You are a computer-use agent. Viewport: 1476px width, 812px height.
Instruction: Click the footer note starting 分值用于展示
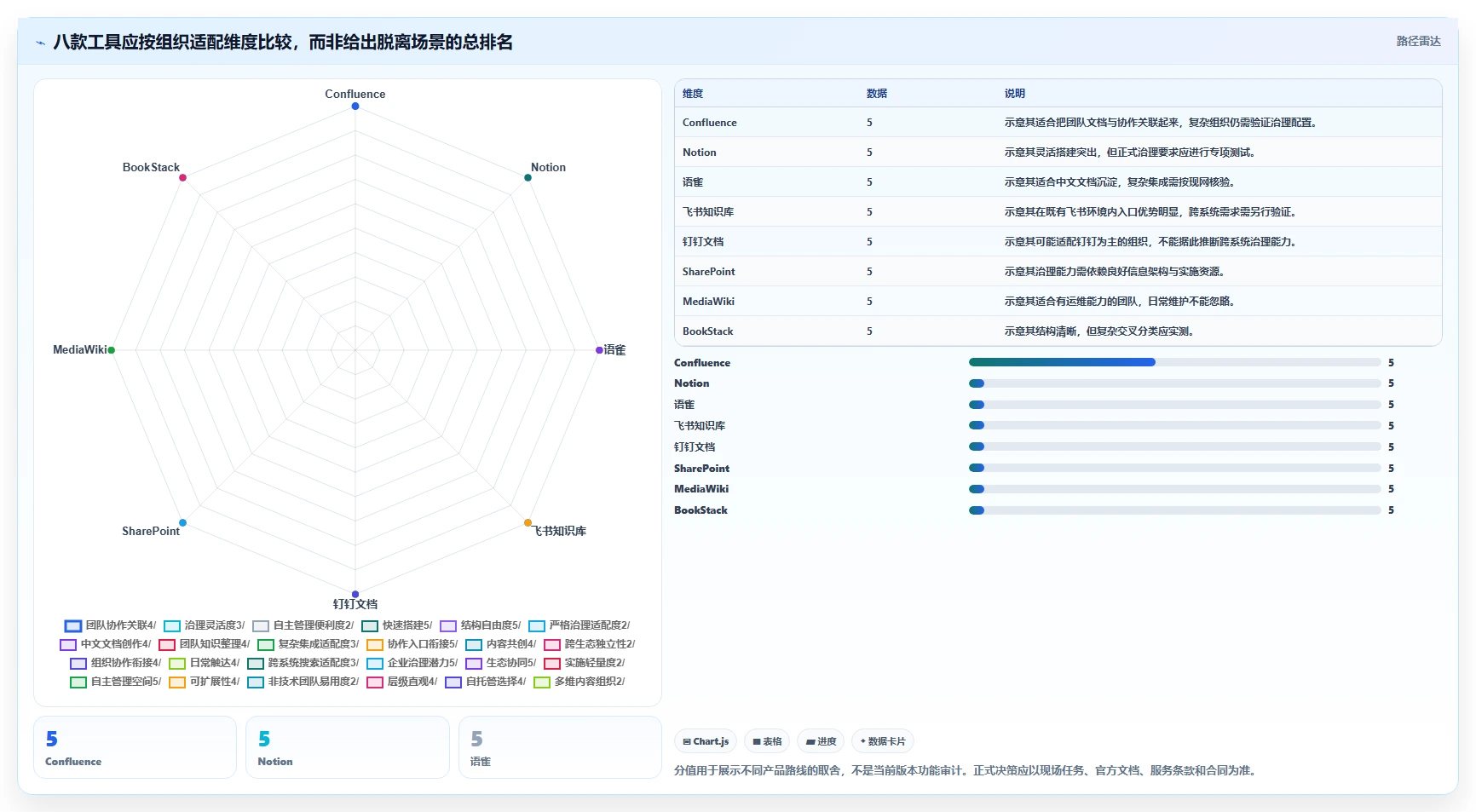[966, 770]
